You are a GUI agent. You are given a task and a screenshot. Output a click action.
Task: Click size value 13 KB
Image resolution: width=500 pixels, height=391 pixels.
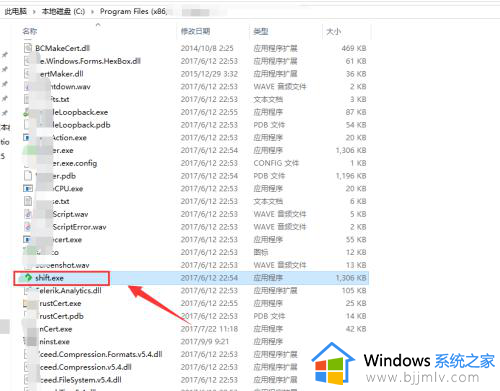coord(356,265)
